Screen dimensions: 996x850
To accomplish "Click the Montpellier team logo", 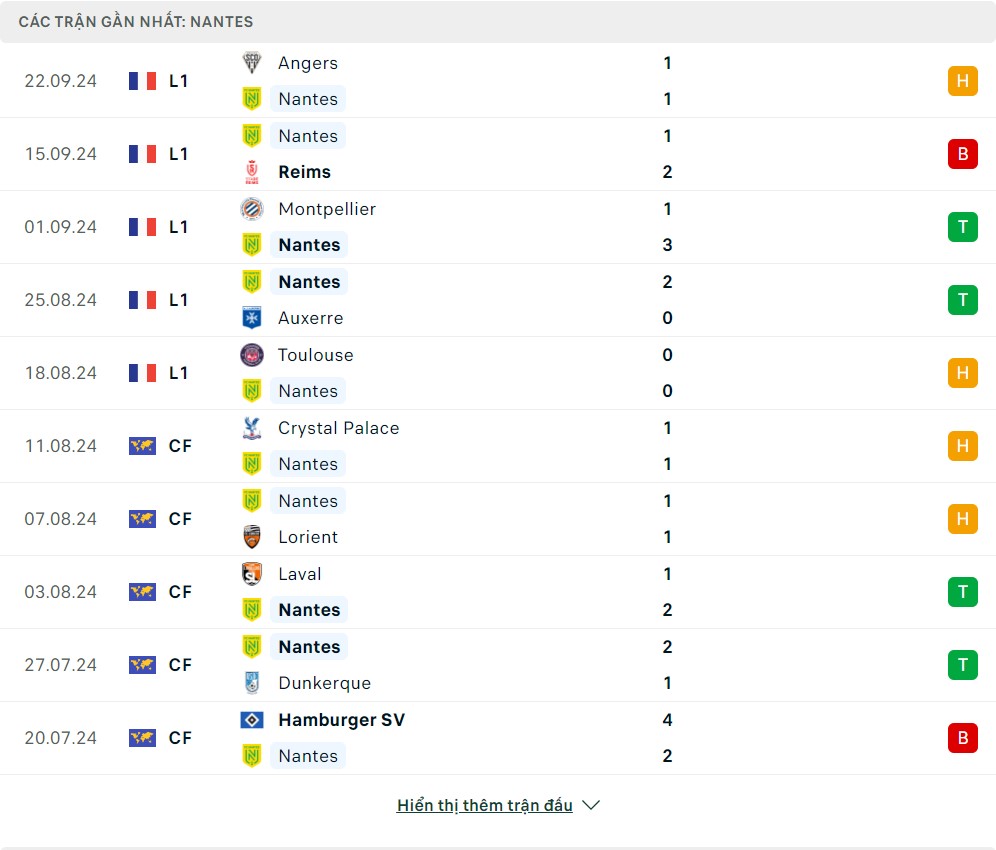I will tap(252, 209).
